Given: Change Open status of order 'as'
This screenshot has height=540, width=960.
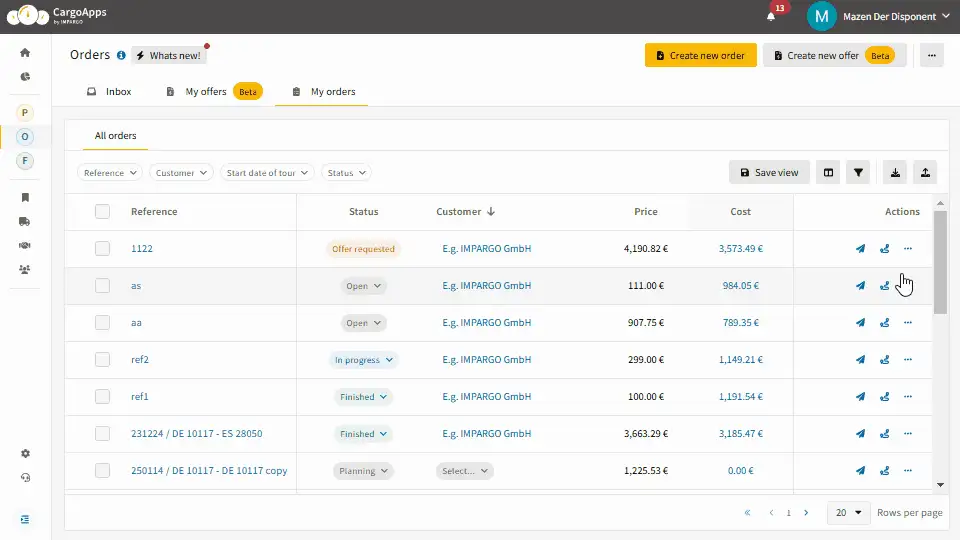Looking at the screenshot, I should coord(363,286).
